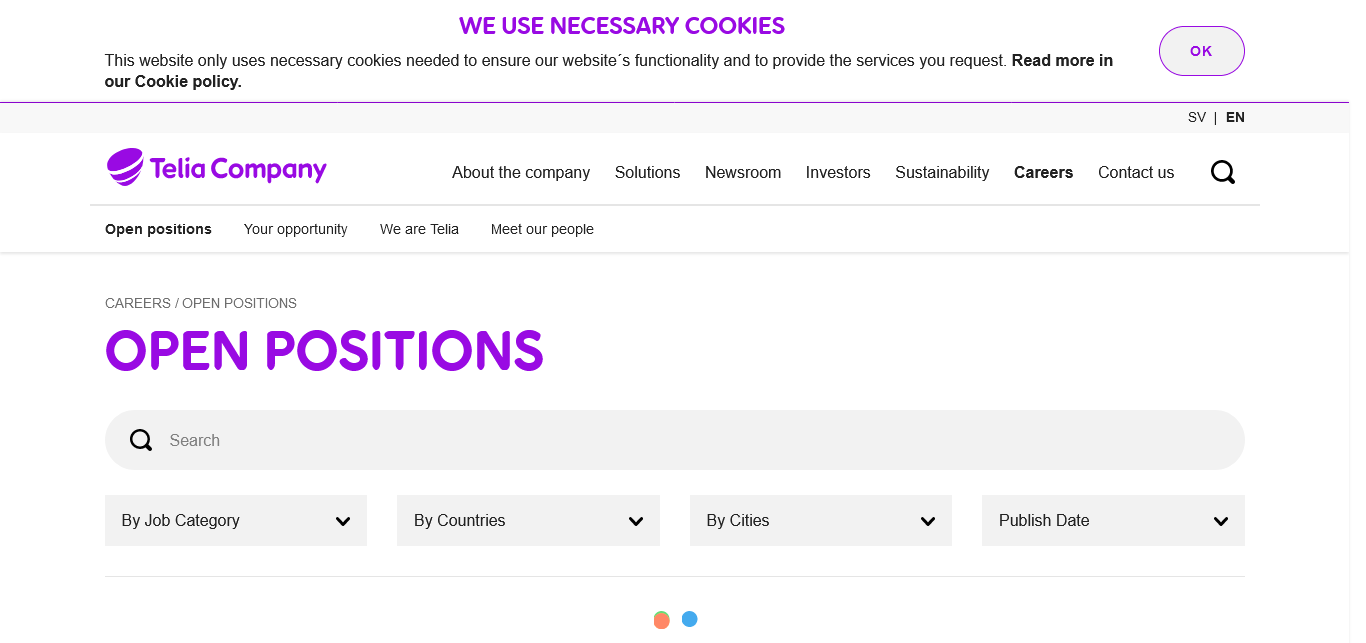Switch language to SV
Image resolution: width=1366 pixels, height=643 pixels.
point(1196,117)
